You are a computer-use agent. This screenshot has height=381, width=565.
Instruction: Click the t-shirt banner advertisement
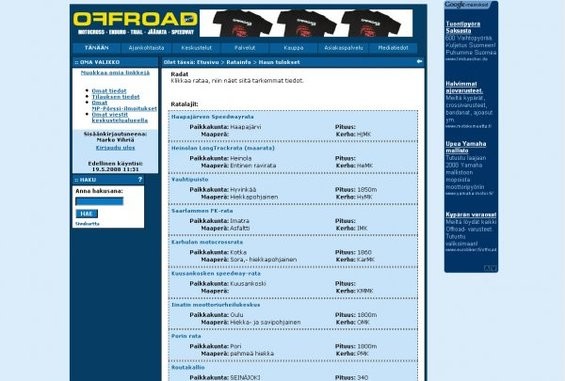coord(306,23)
